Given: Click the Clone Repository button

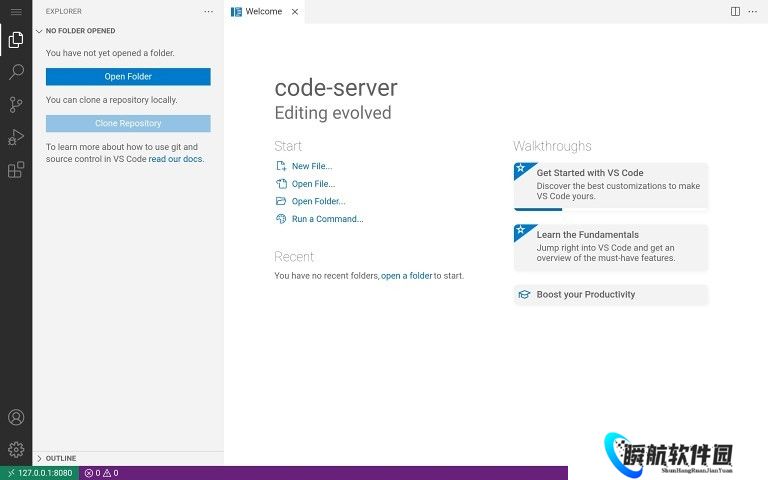Looking at the screenshot, I should pos(128,123).
